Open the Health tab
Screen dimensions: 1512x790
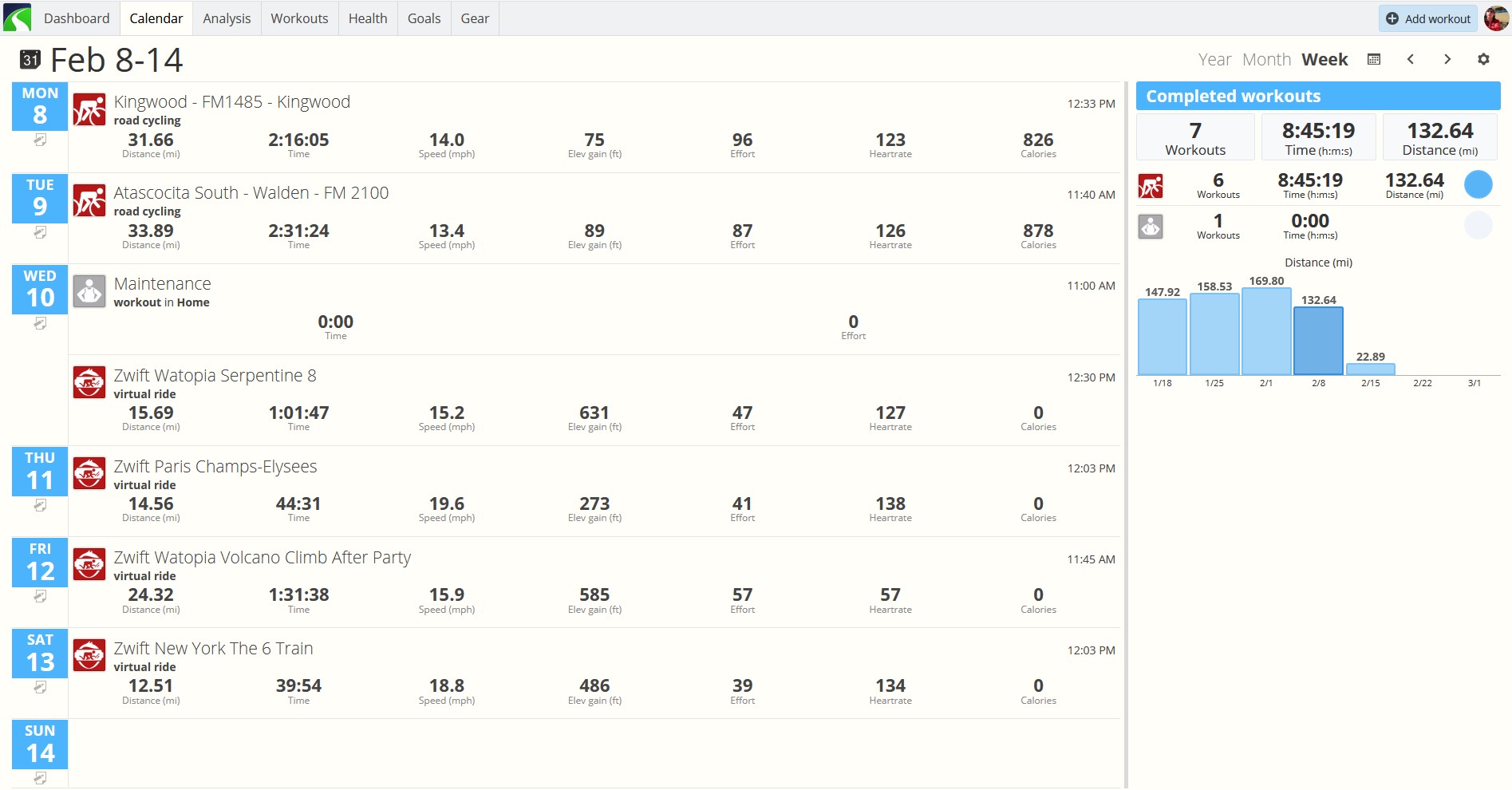[368, 18]
